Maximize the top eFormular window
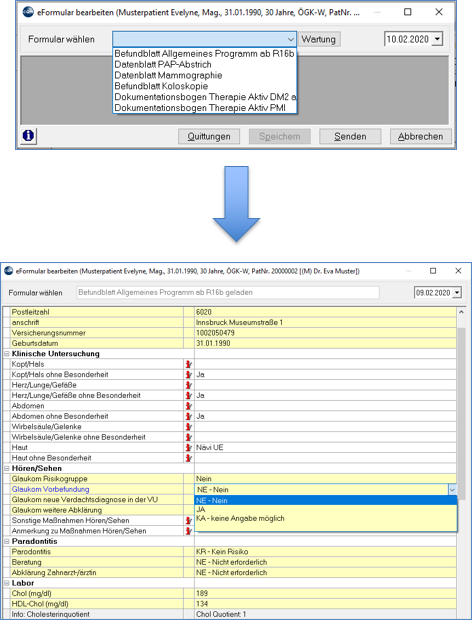The image size is (473, 621). tap(408, 12)
